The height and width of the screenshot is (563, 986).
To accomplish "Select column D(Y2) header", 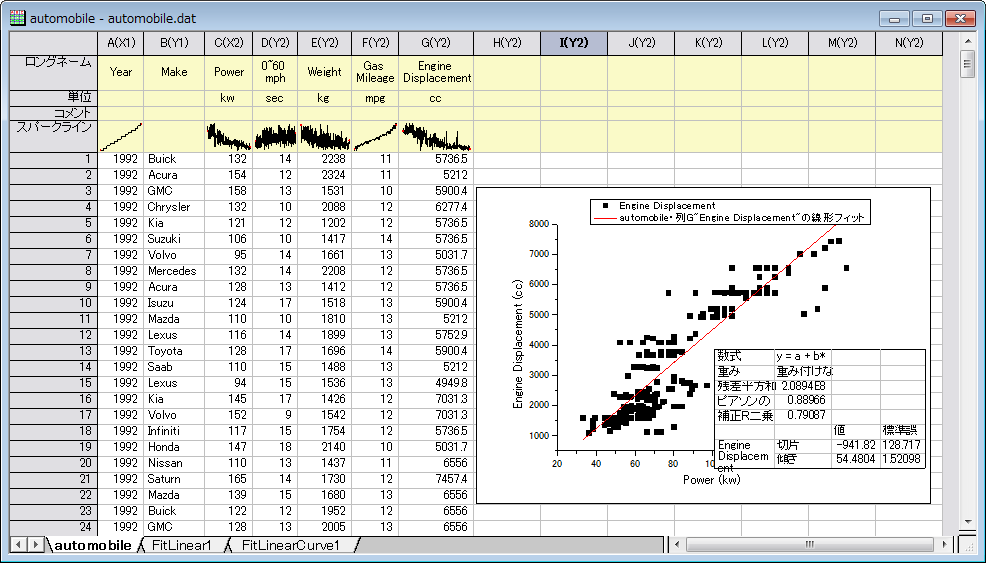I will point(275,43).
